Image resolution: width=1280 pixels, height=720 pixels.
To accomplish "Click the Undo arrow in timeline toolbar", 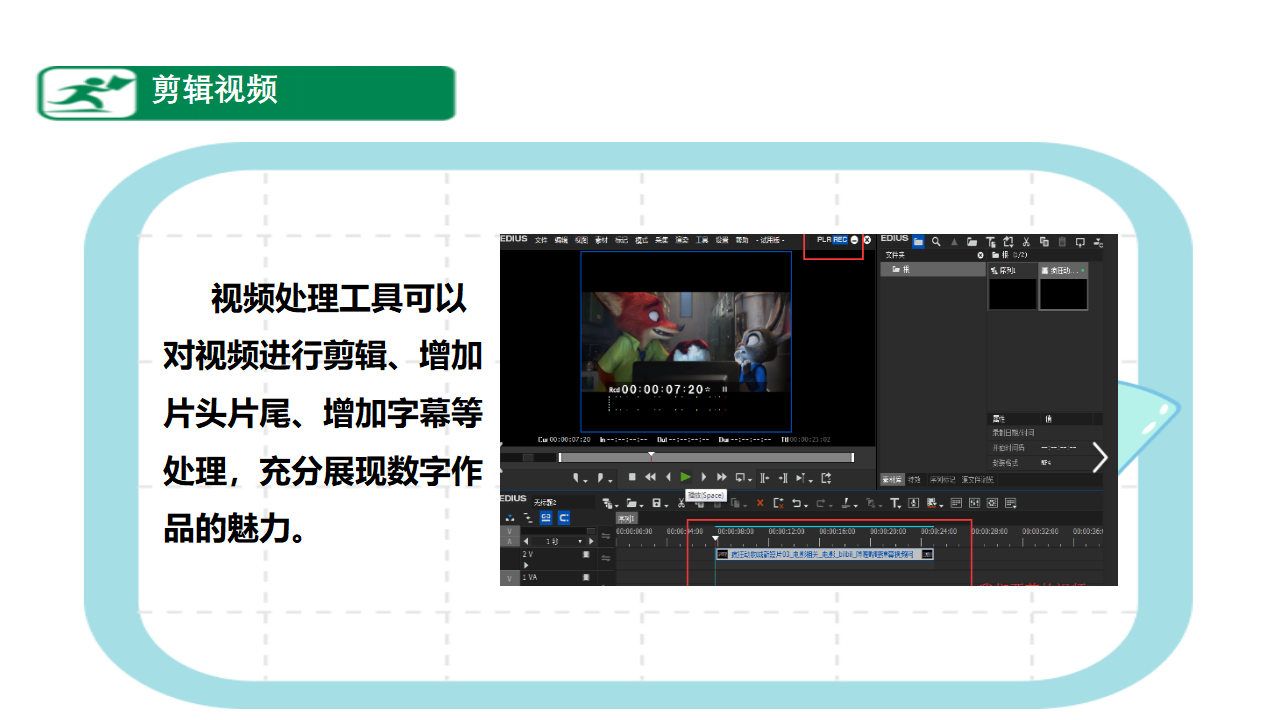I will tap(798, 503).
